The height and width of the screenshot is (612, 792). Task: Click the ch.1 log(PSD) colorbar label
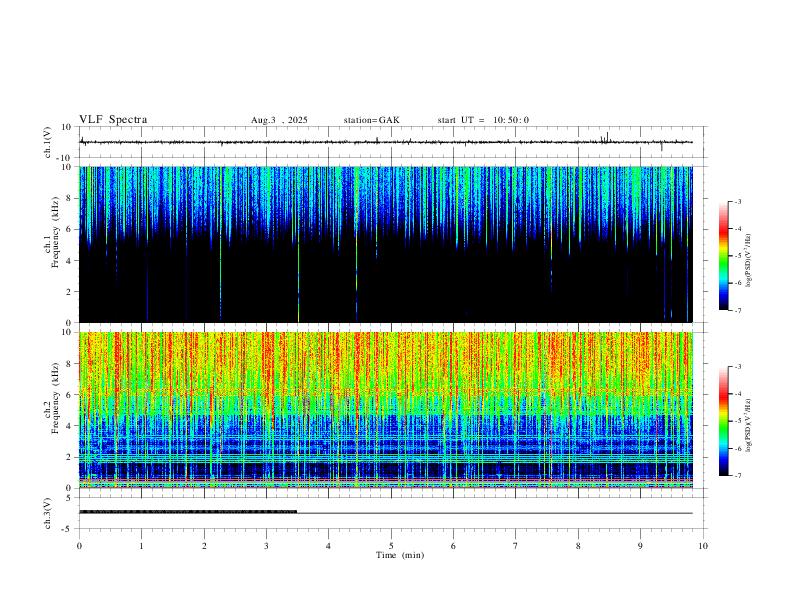(749, 260)
